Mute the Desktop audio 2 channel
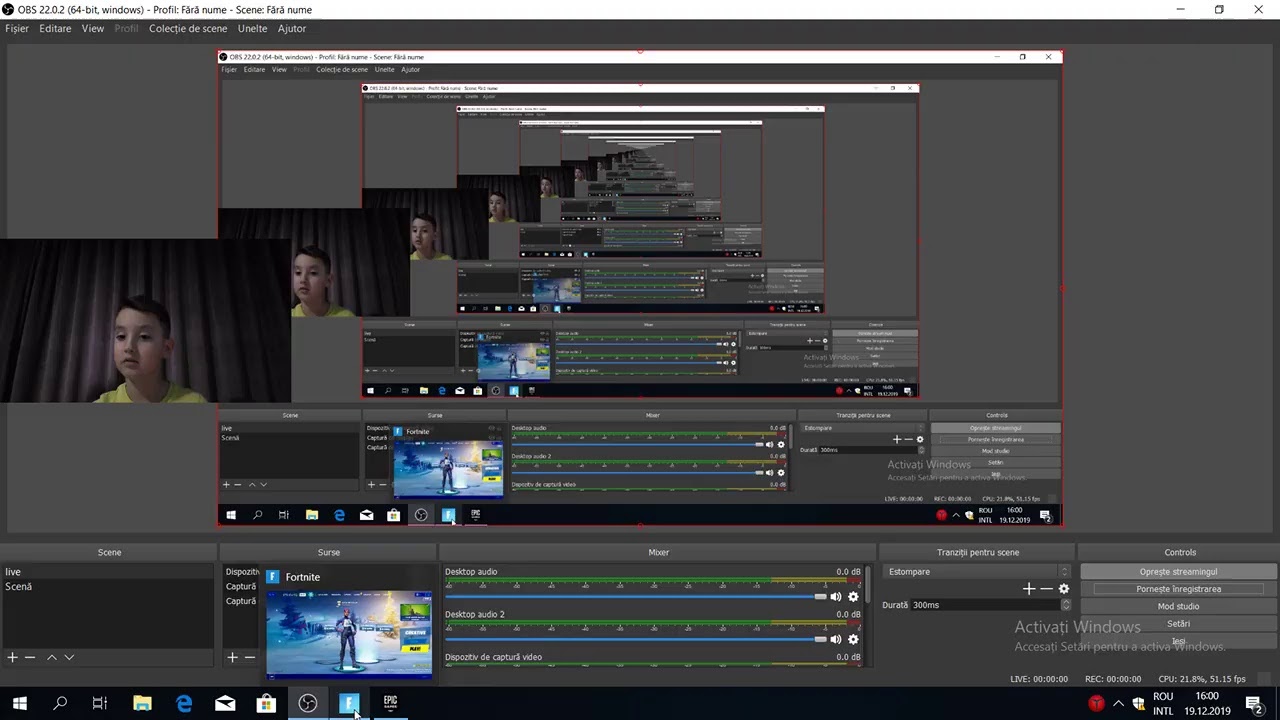The width and height of the screenshot is (1280, 720). 836,639
